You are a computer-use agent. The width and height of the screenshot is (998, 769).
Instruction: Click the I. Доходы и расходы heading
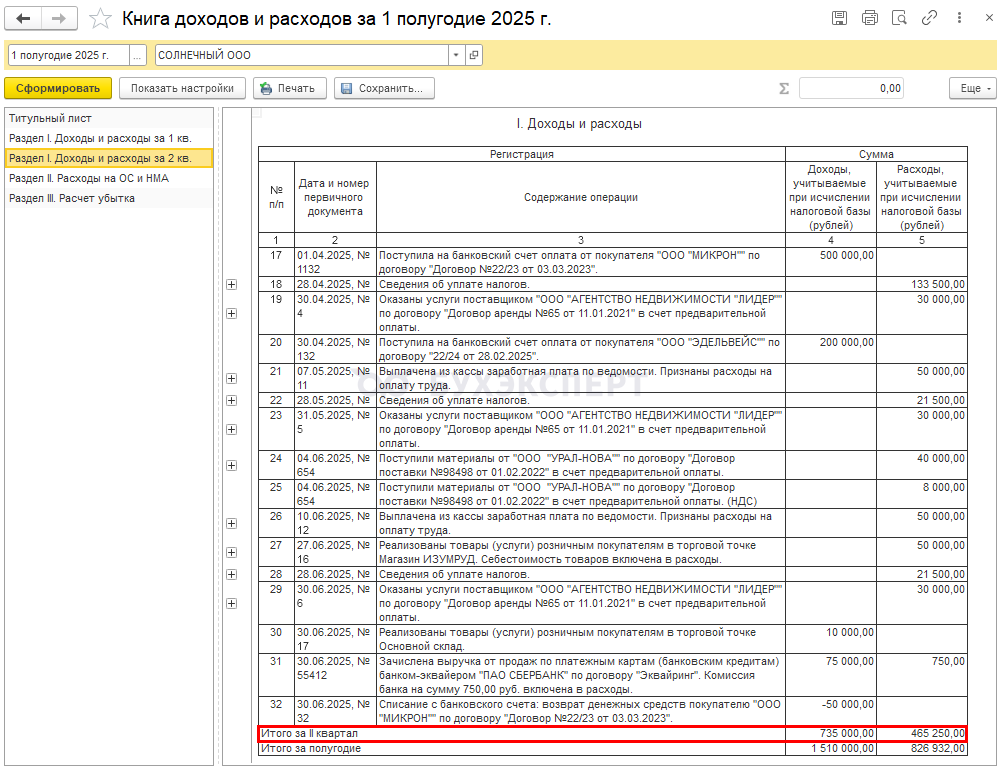tap(579, 123)
